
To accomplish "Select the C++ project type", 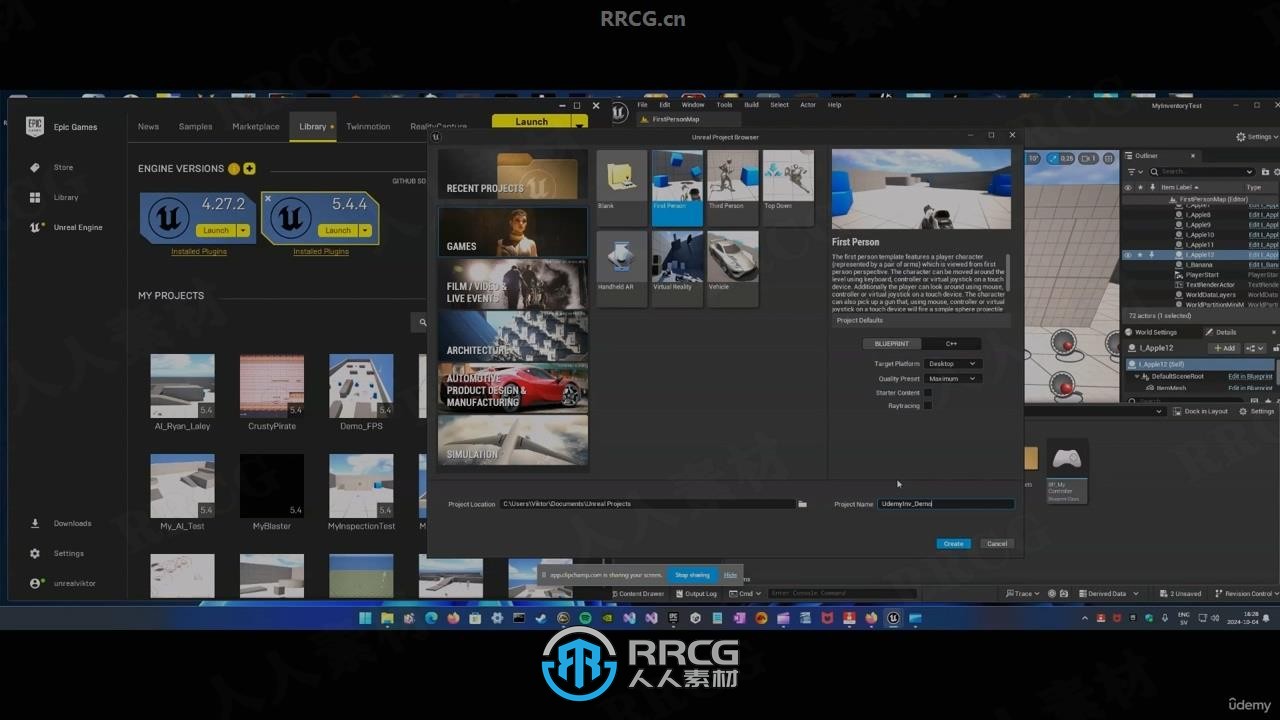I will [951, 343].
